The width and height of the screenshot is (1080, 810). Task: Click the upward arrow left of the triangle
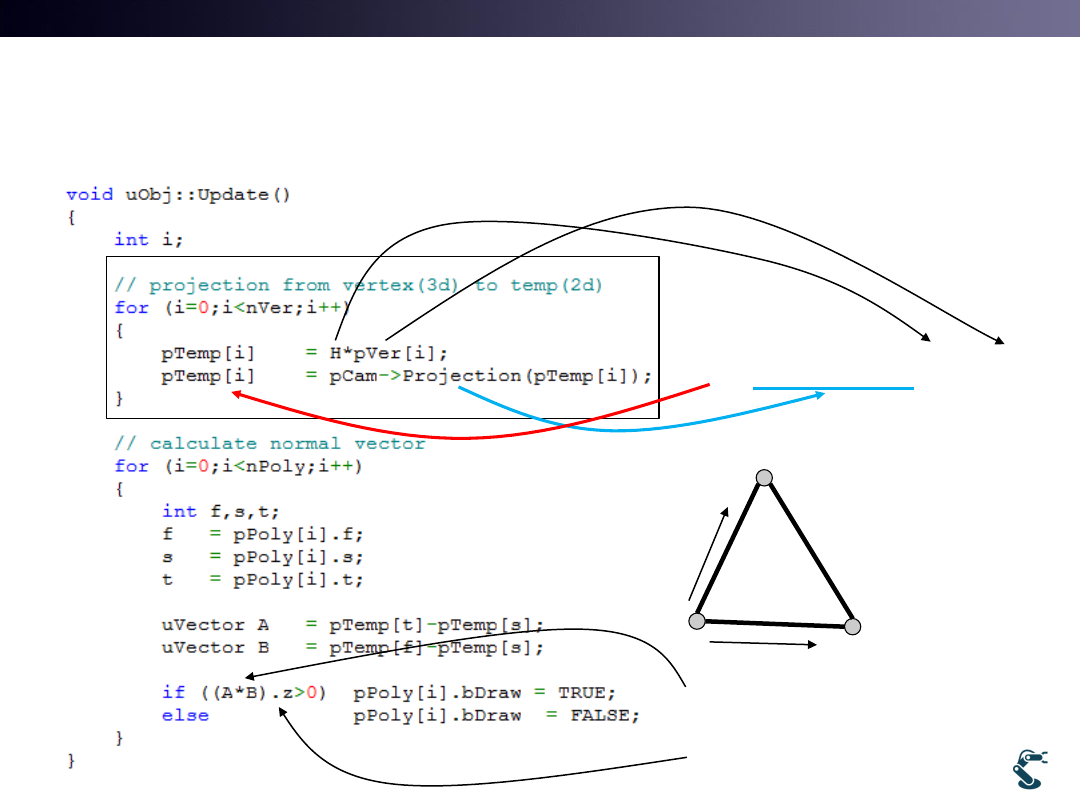(709, 554)
